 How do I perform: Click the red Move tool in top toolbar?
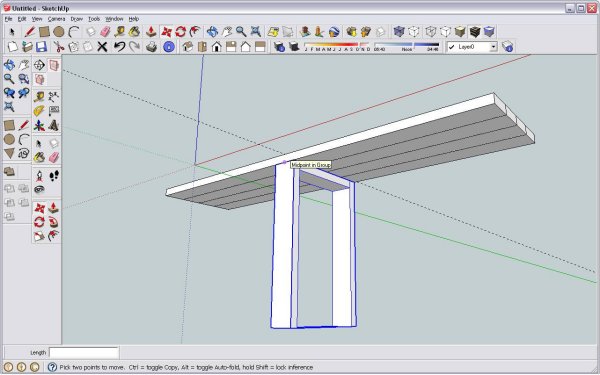166,32
